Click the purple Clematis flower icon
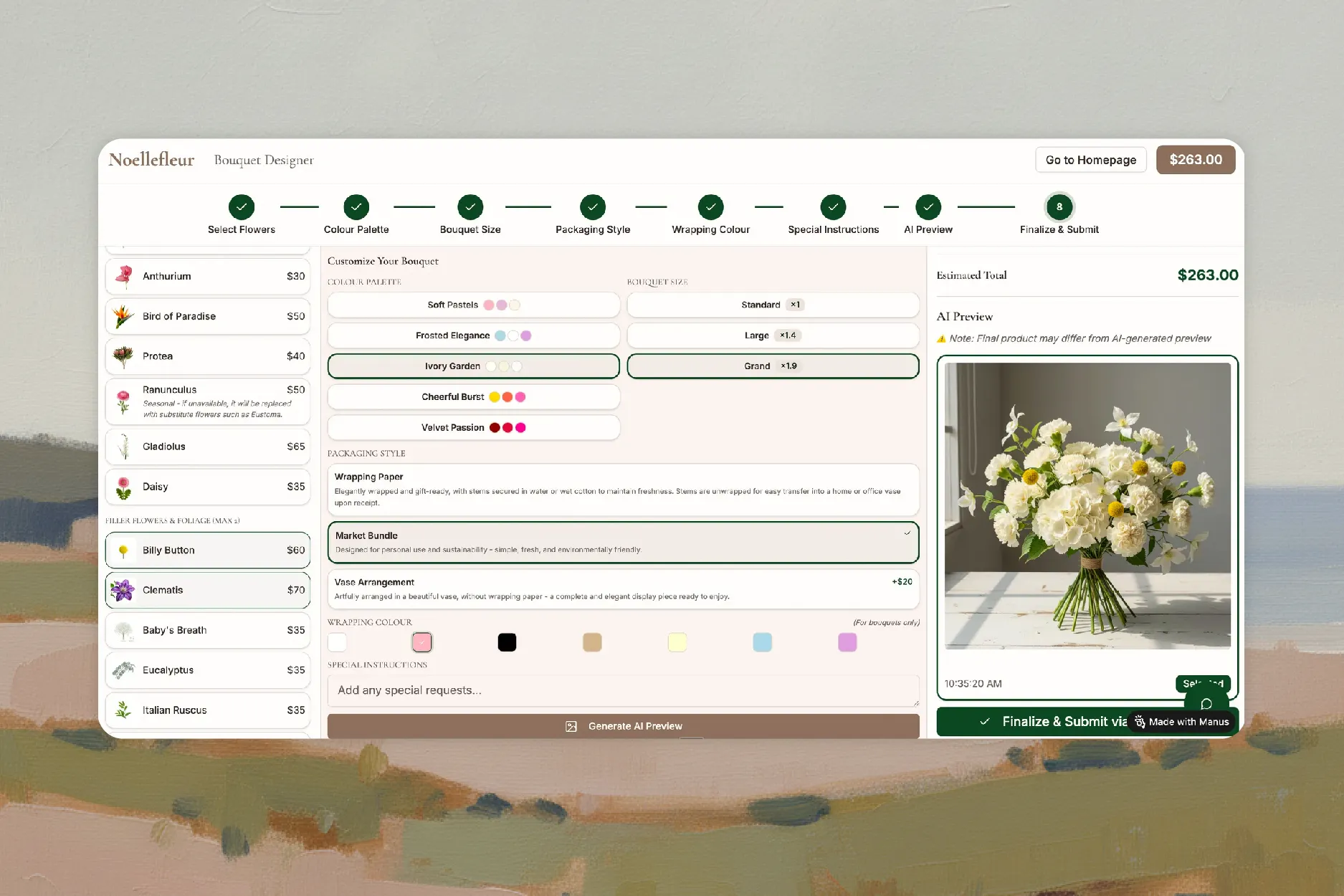 123,590
